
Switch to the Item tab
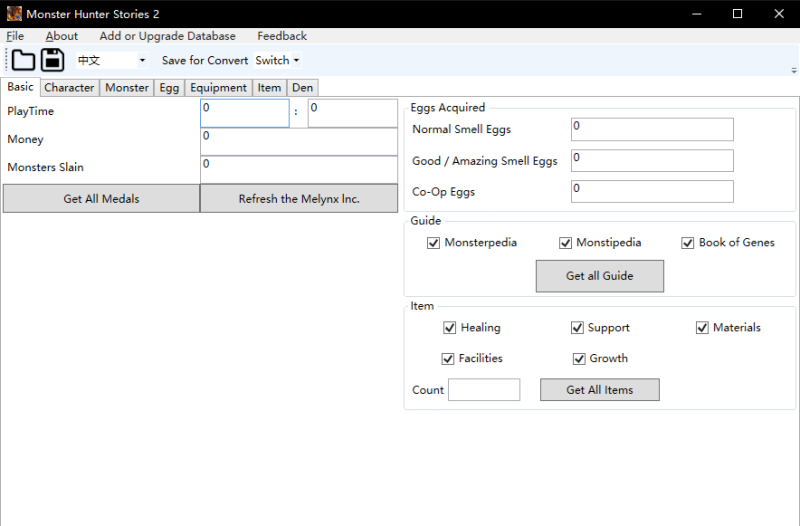(269, 88)
